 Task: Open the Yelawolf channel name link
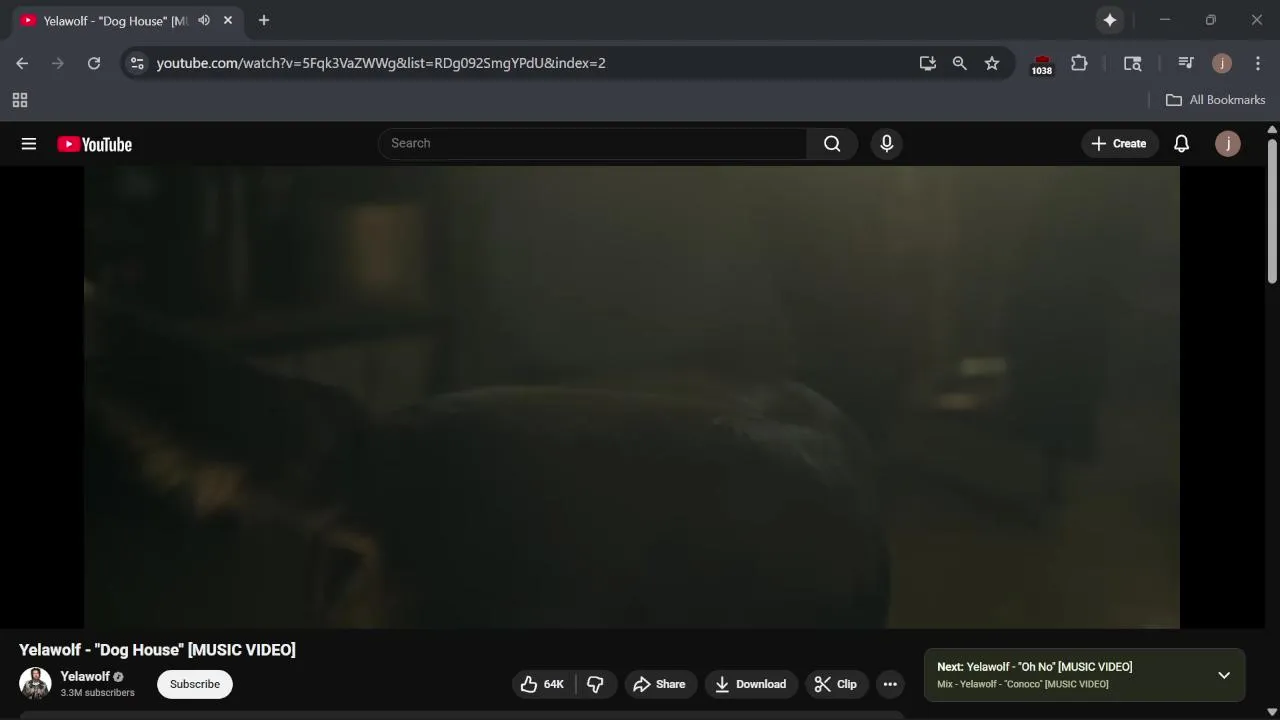[x=85, y=677]
